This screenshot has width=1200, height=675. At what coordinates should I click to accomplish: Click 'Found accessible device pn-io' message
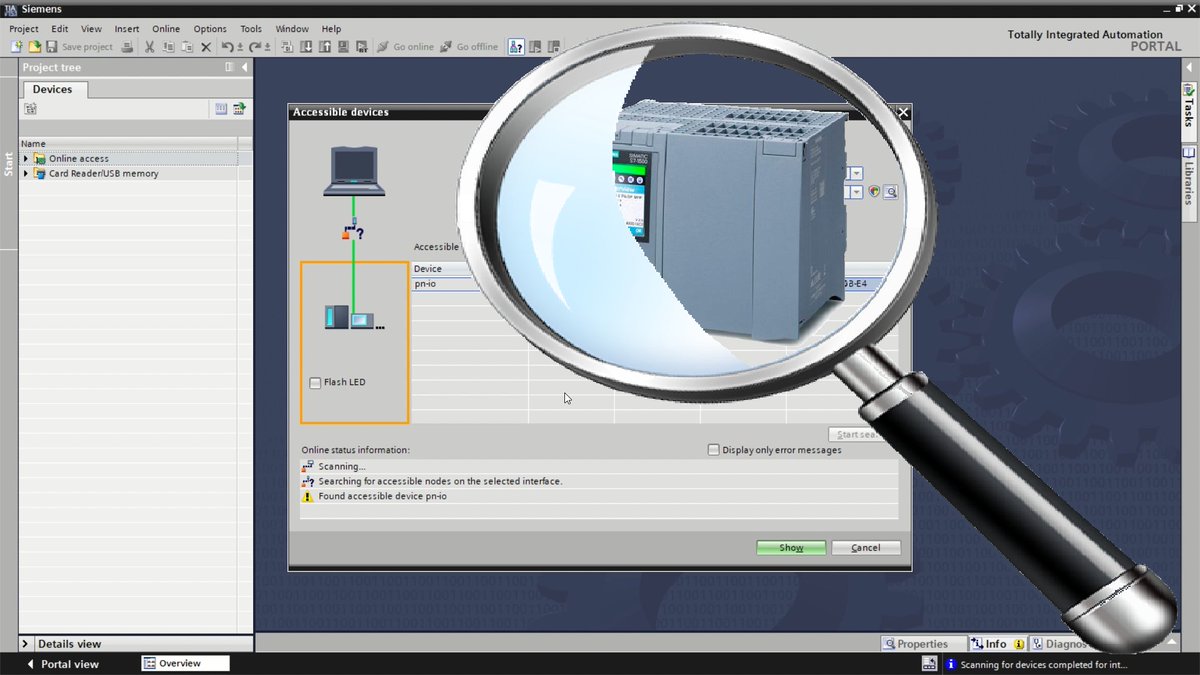[x=382, y=496]
